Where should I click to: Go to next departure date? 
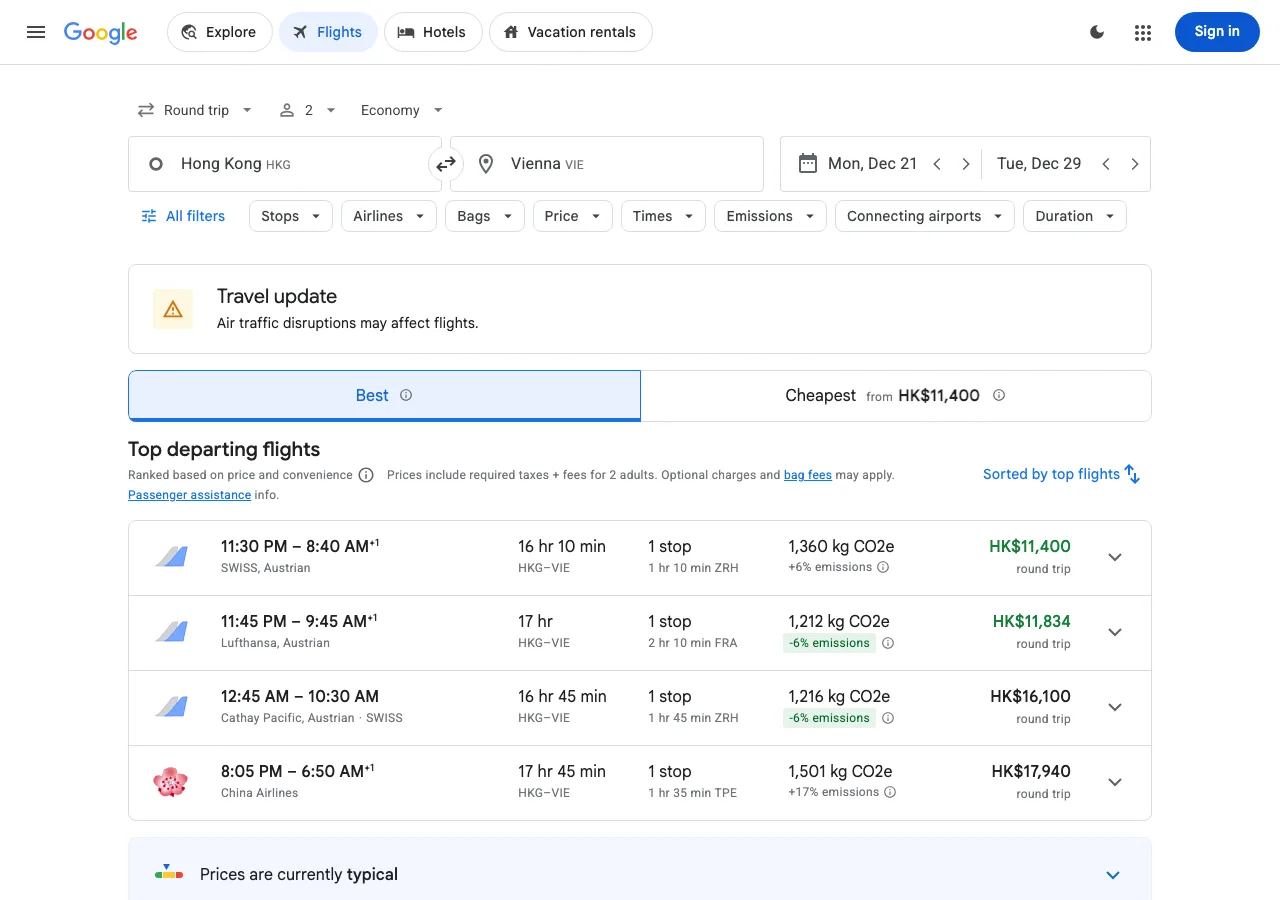966,164
